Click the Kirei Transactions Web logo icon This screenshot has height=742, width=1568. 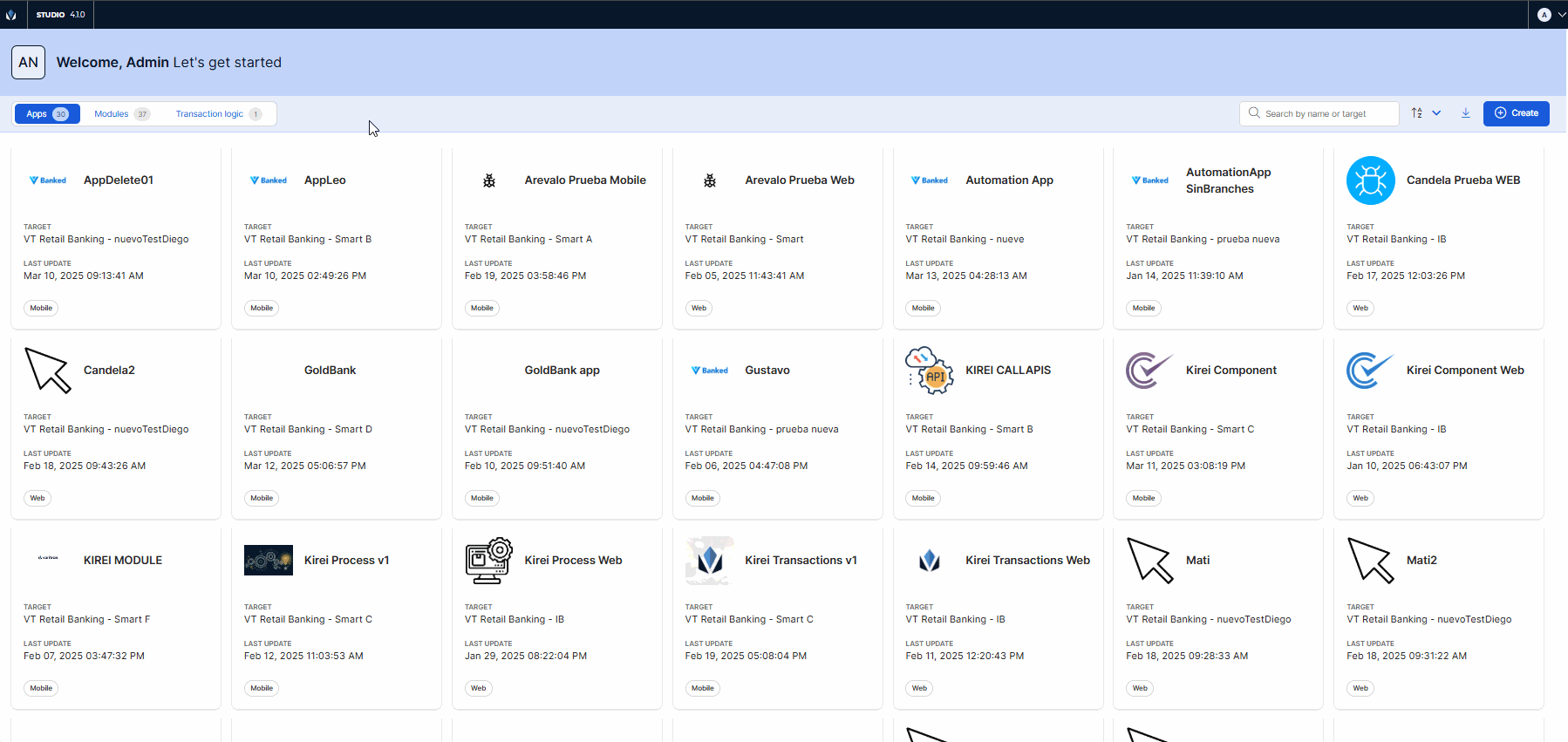point(929,561)
